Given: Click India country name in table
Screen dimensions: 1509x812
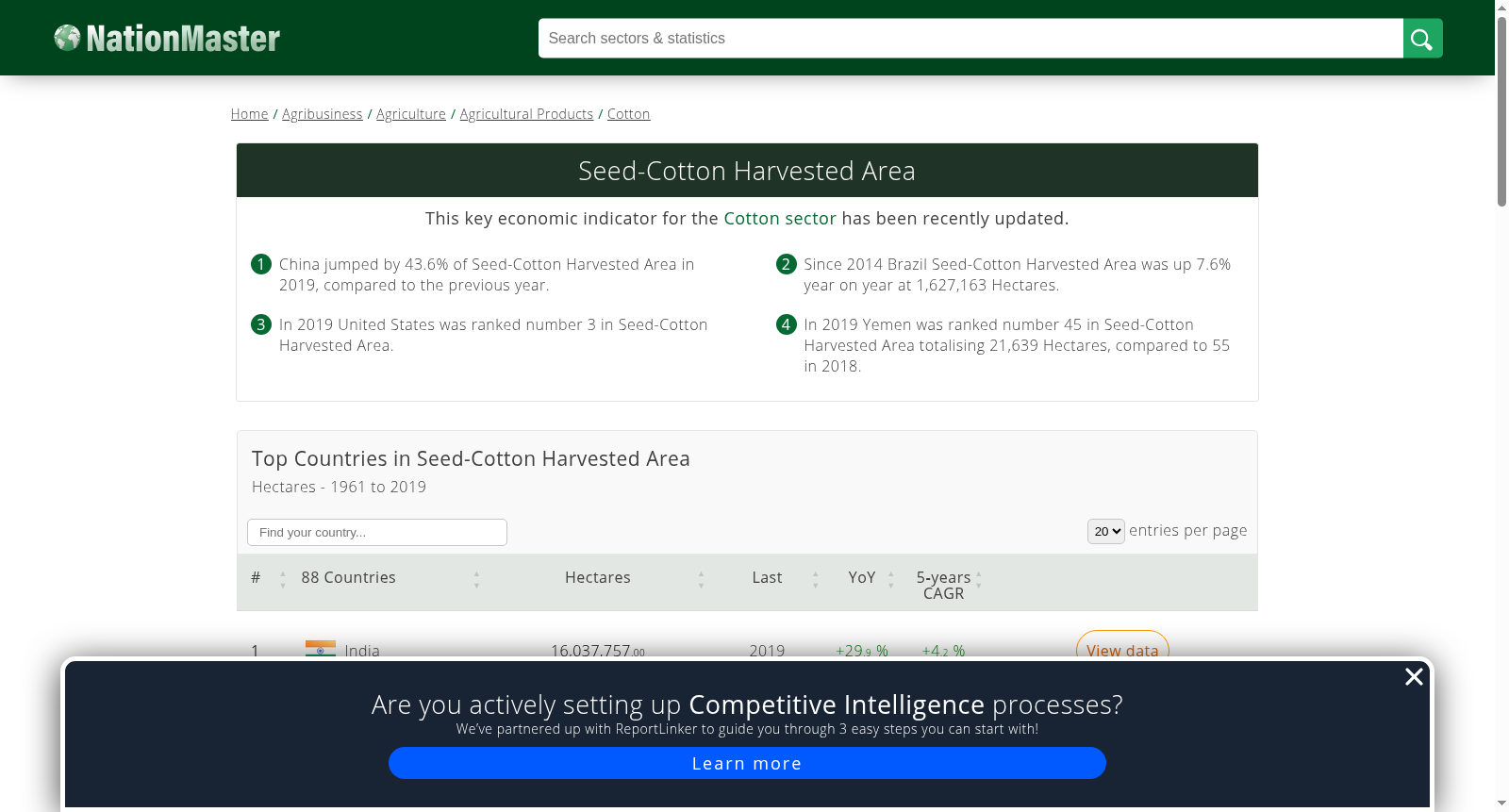Looking at the screenshot, I should click(x=362, y=651).
